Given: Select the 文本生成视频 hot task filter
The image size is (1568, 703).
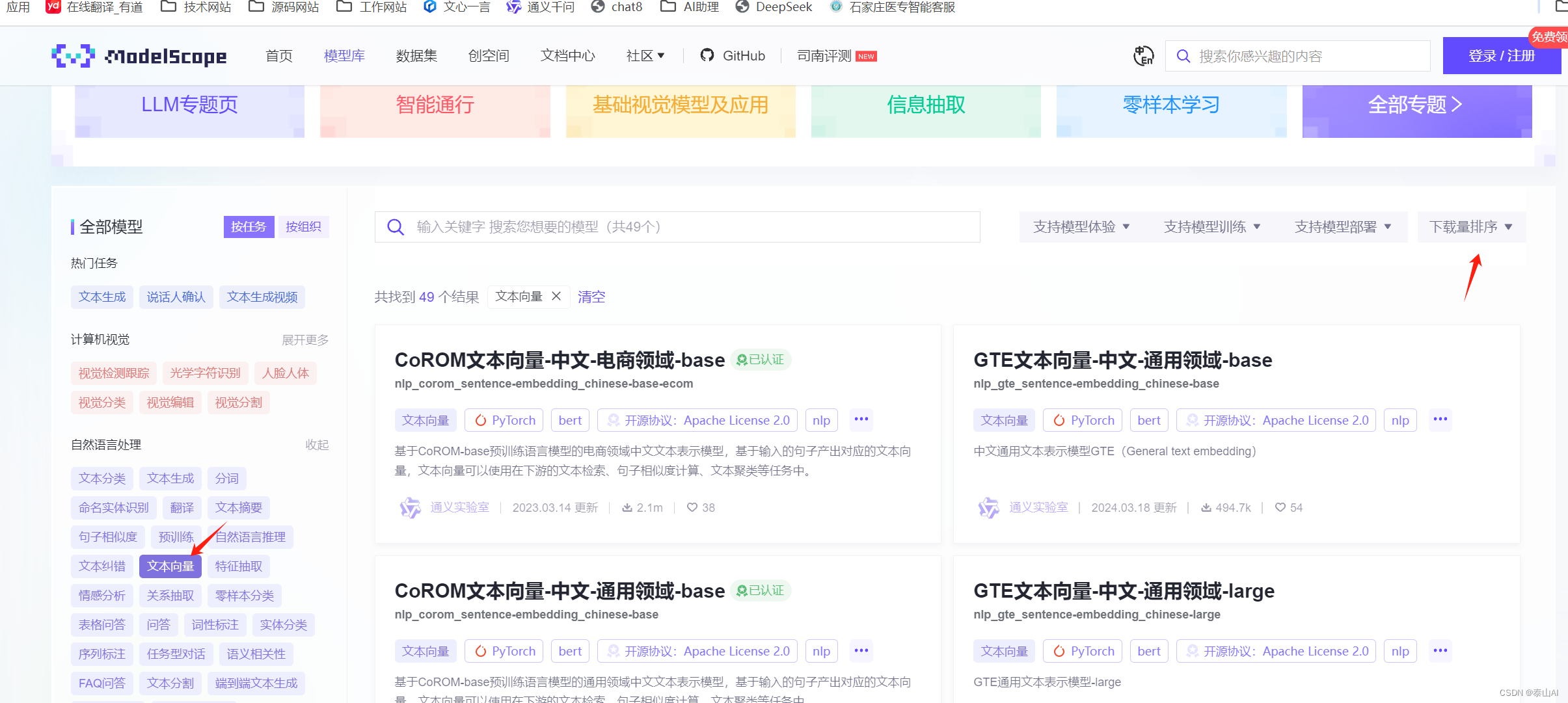Looking at the screenshot, I should pos(262,297).
